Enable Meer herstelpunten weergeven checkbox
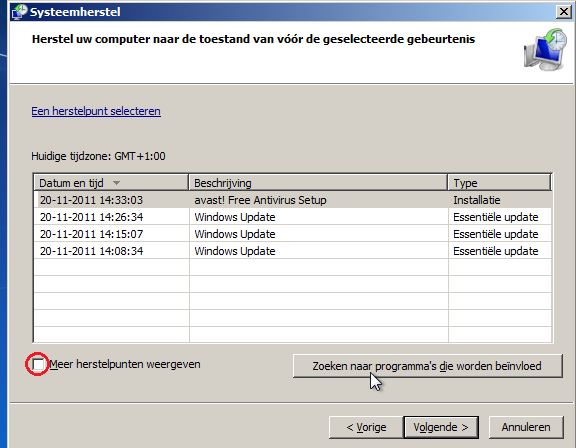 38,364
